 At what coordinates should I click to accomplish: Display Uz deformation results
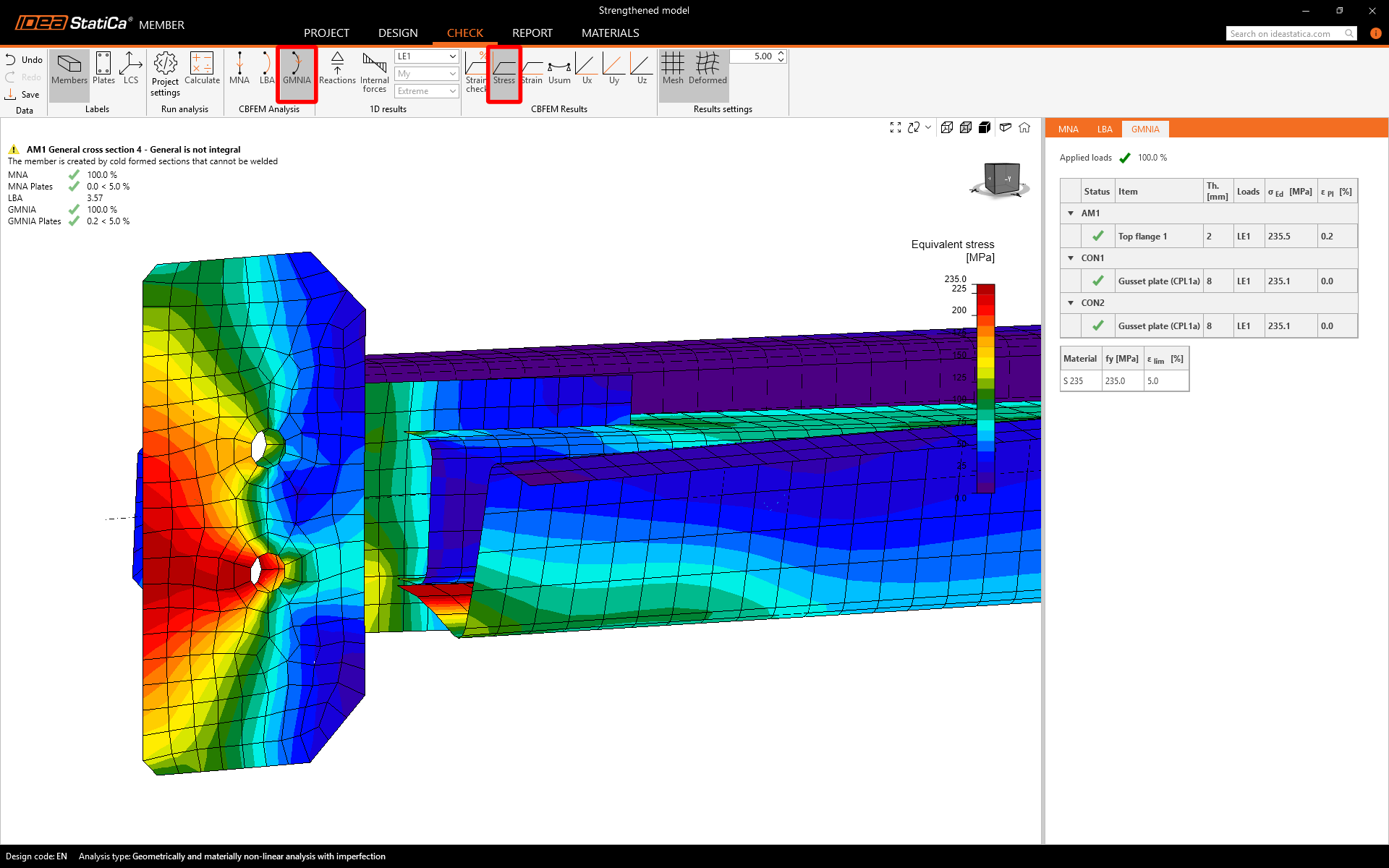[642, 69]
